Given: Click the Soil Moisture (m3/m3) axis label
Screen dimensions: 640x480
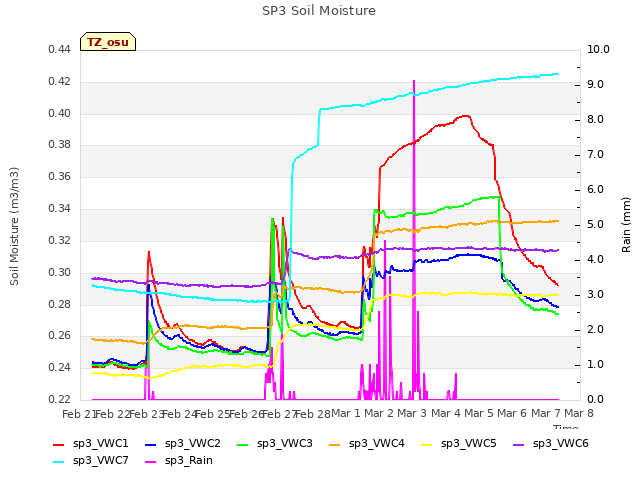Looking at the screenshot, I should coord(15,226).
